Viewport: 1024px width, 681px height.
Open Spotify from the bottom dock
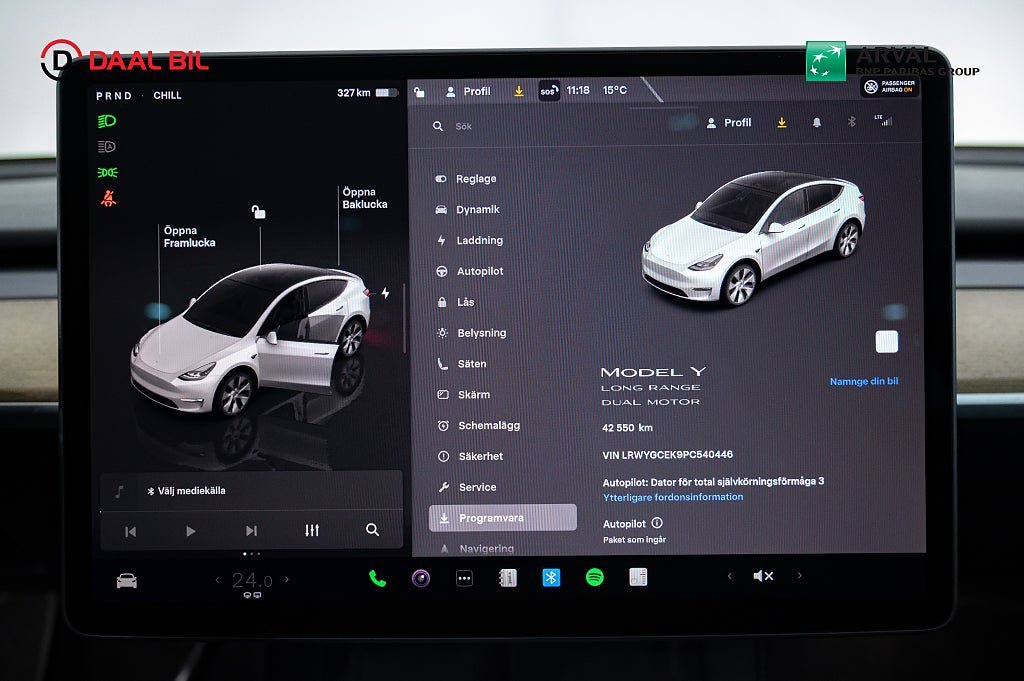pyautogui.click(x=594, y=577)
